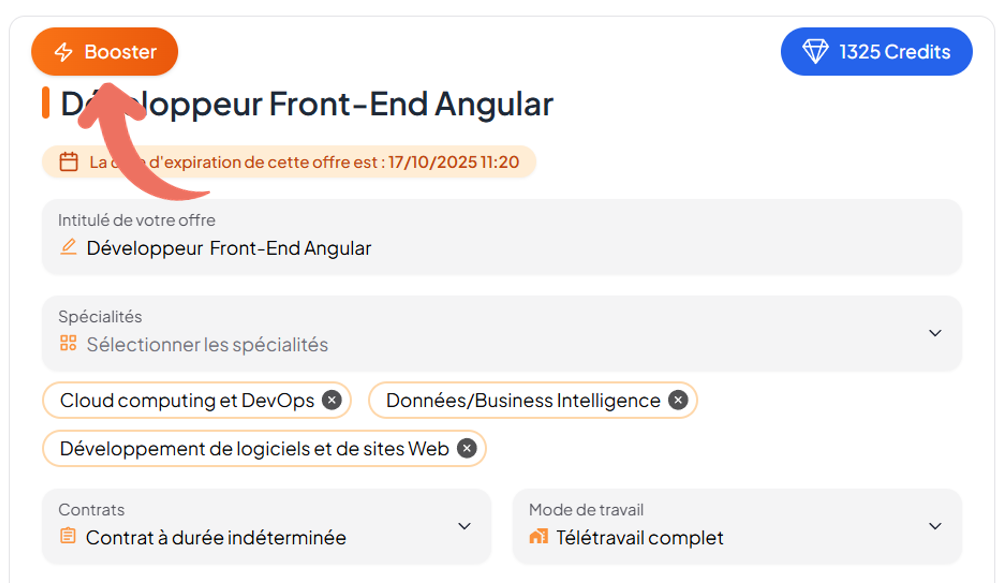Click the Développeur Front-End Angular page heading
The height and width of the screenshot is (583, 1005).
coord(306,103)
